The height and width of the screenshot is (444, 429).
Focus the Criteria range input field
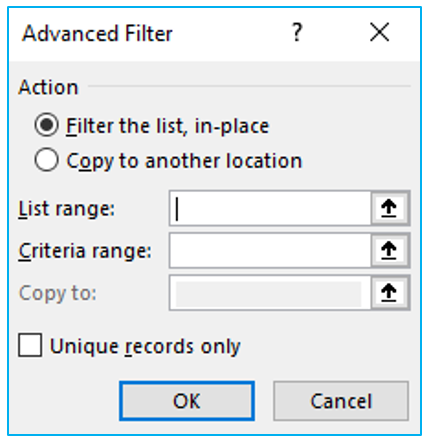coord(270,251)
